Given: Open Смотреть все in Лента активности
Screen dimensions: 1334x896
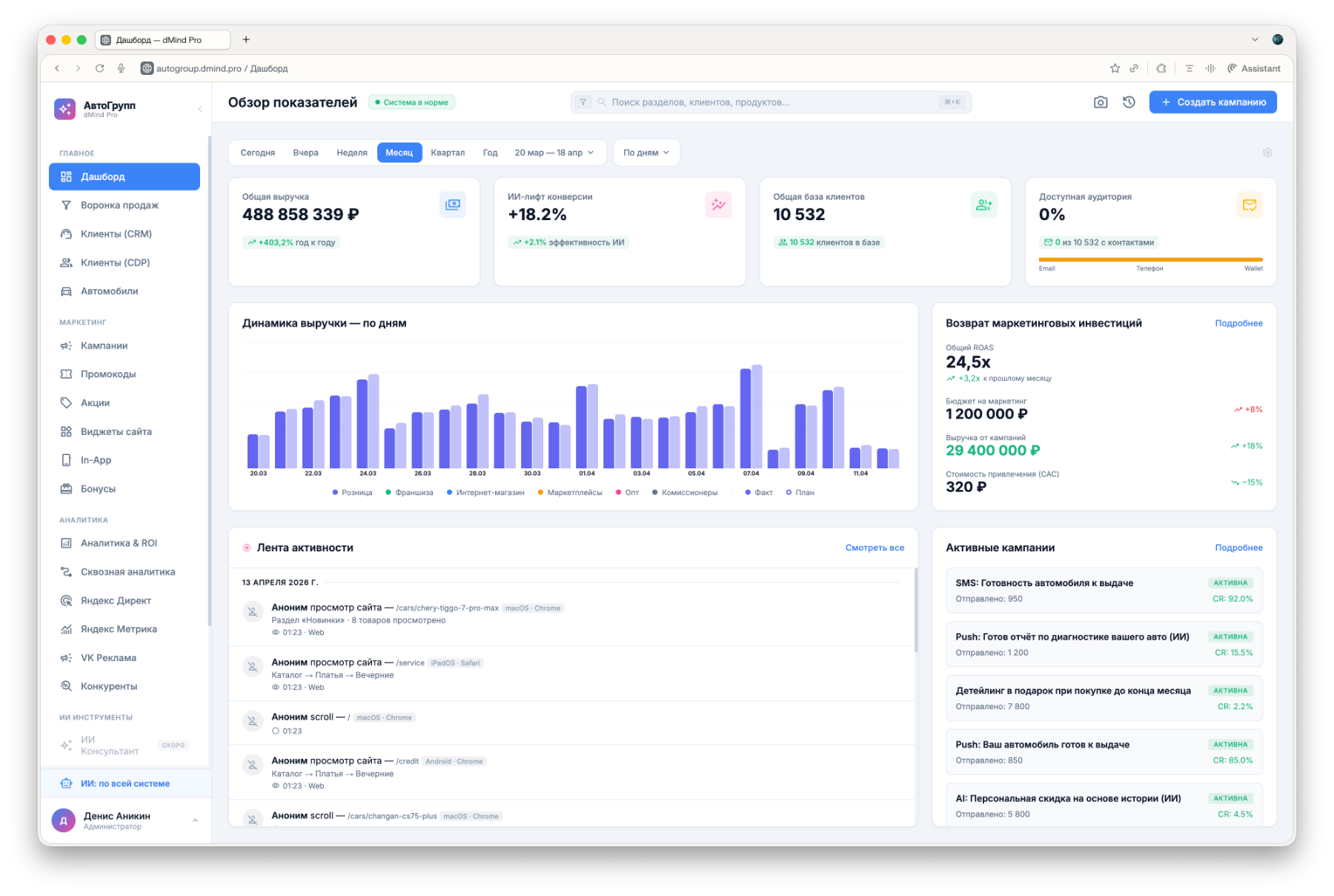Looking at the screenshot, I should (874, 548).
